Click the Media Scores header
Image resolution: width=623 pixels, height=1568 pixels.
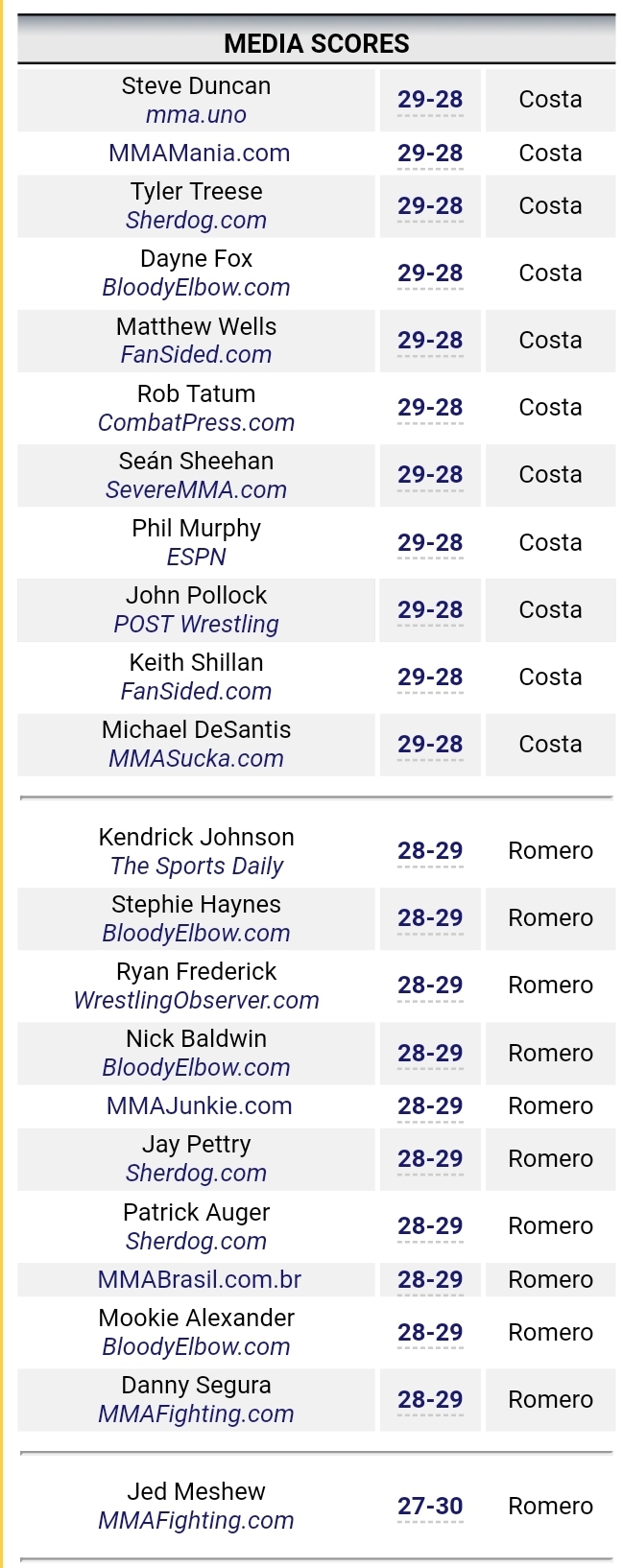(x=316, y=43)
